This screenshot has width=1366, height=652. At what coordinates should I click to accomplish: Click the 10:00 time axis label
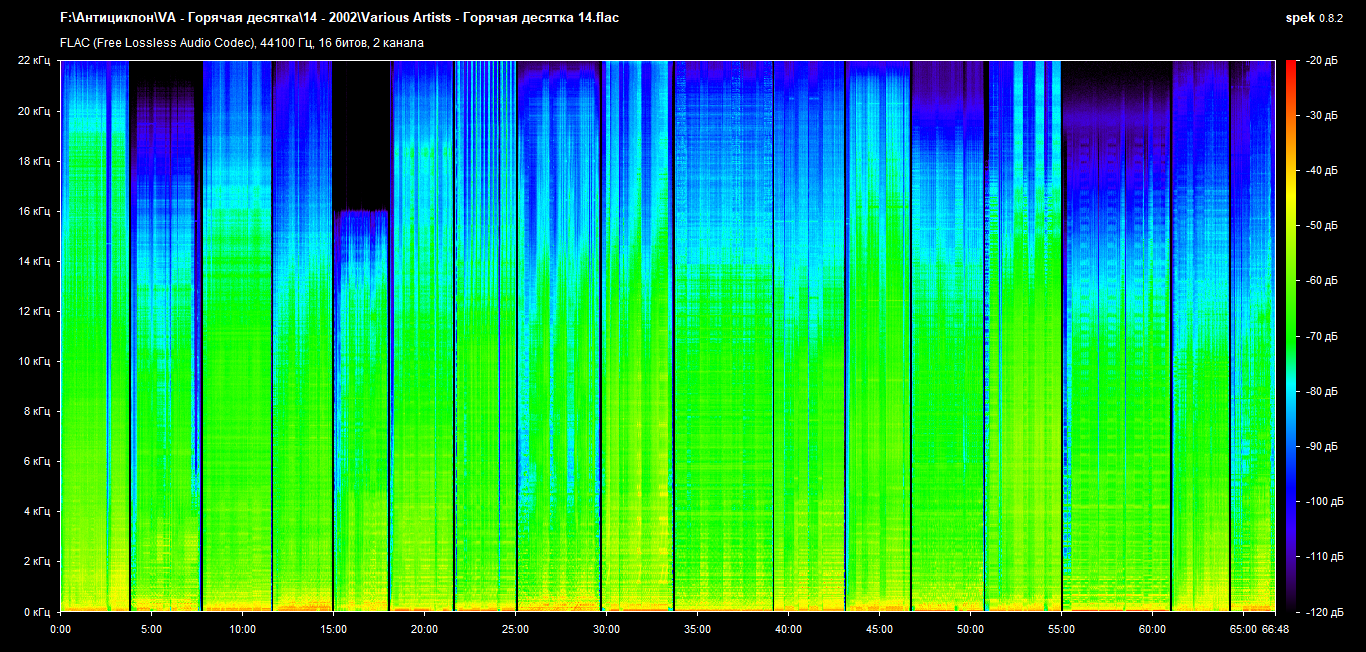point(242,630)
